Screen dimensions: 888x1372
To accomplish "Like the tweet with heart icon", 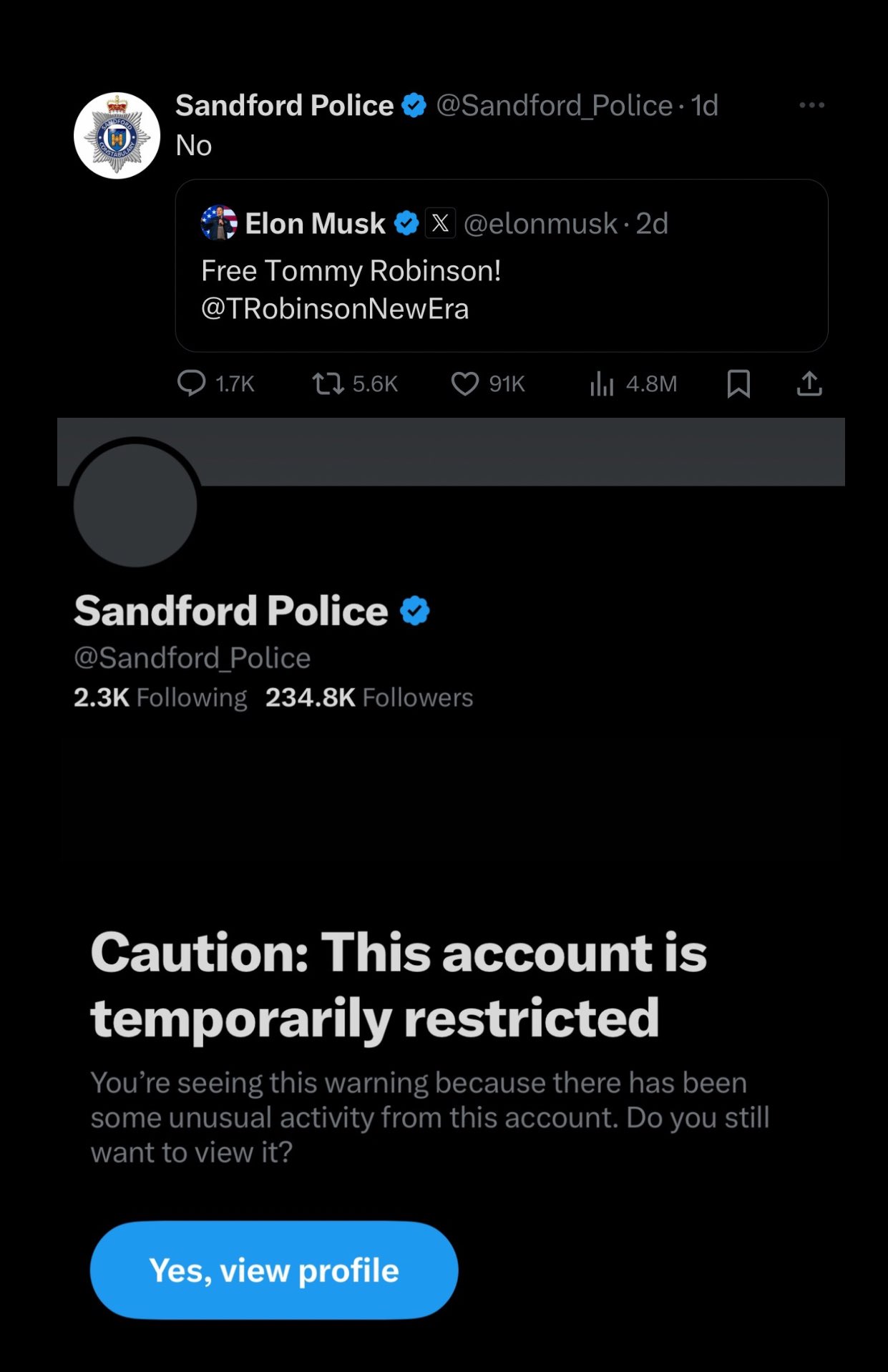I will click(x=464, y=383).
